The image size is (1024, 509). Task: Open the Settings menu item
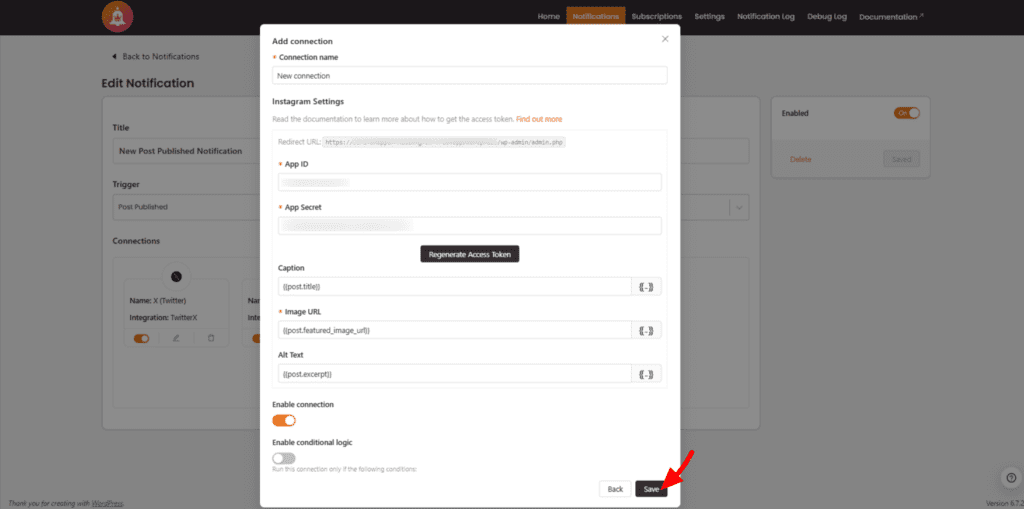click(x=709, y=16)
